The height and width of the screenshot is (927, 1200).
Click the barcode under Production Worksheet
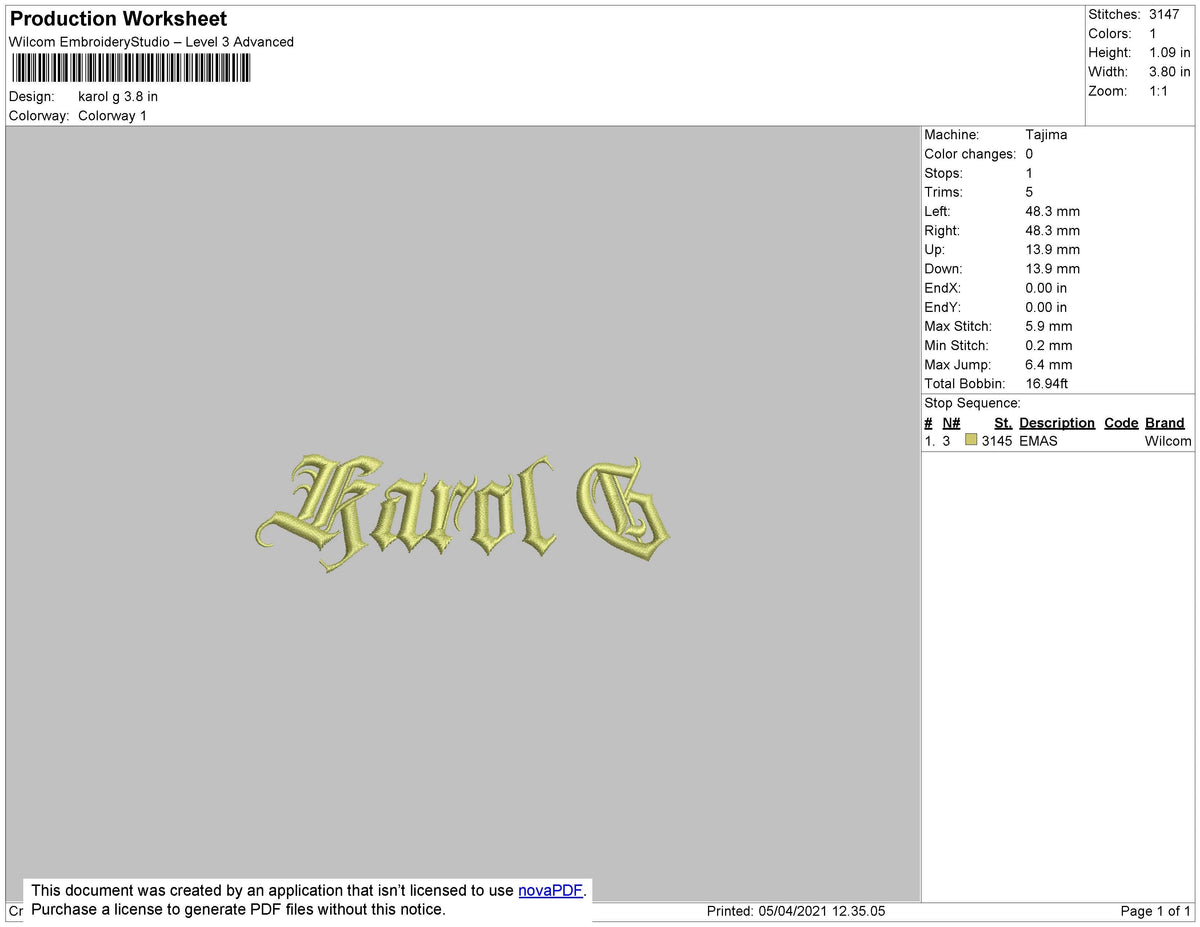tap(130, 68)
